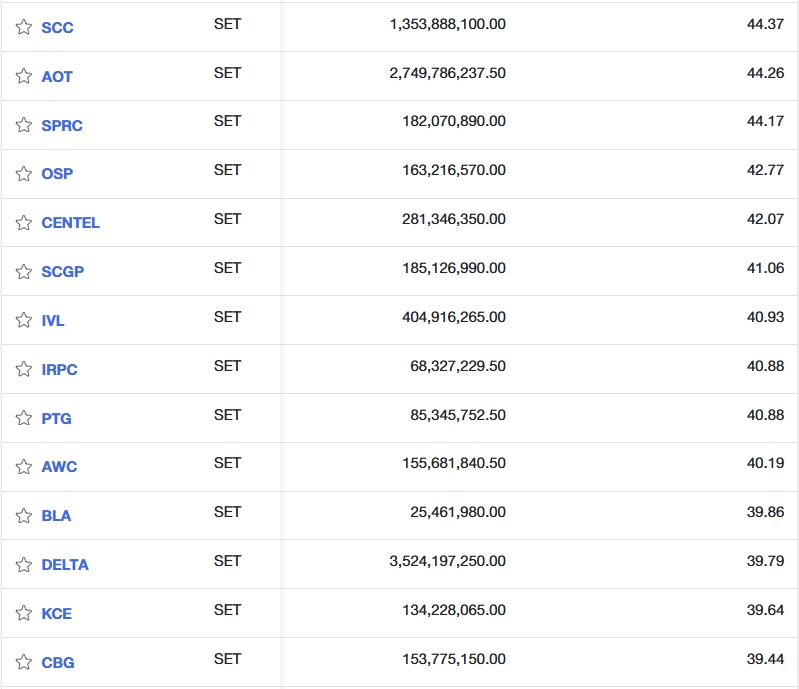Screen dimensions: 799x689
Task: Click SCC value 1,353,888,100.00 cell
Action: point(447,24)
